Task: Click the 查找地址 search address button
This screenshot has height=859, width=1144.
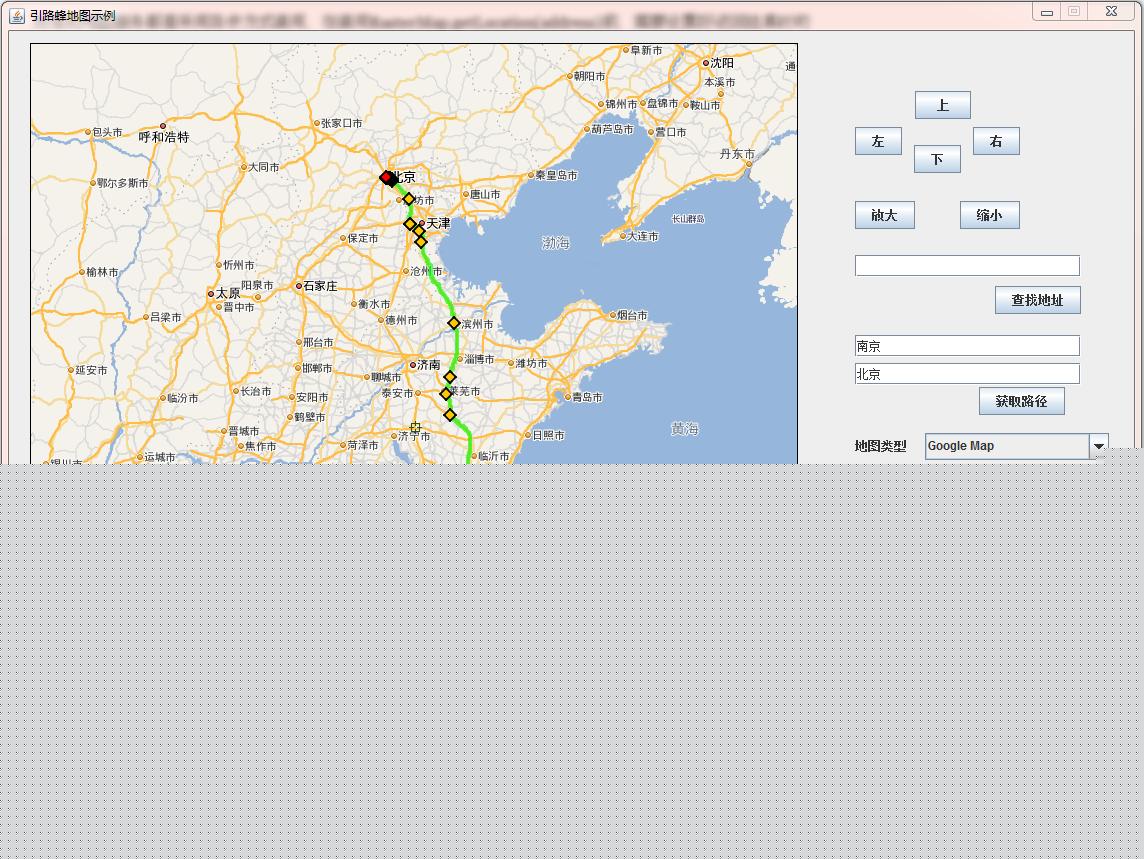Action: 1037,300
